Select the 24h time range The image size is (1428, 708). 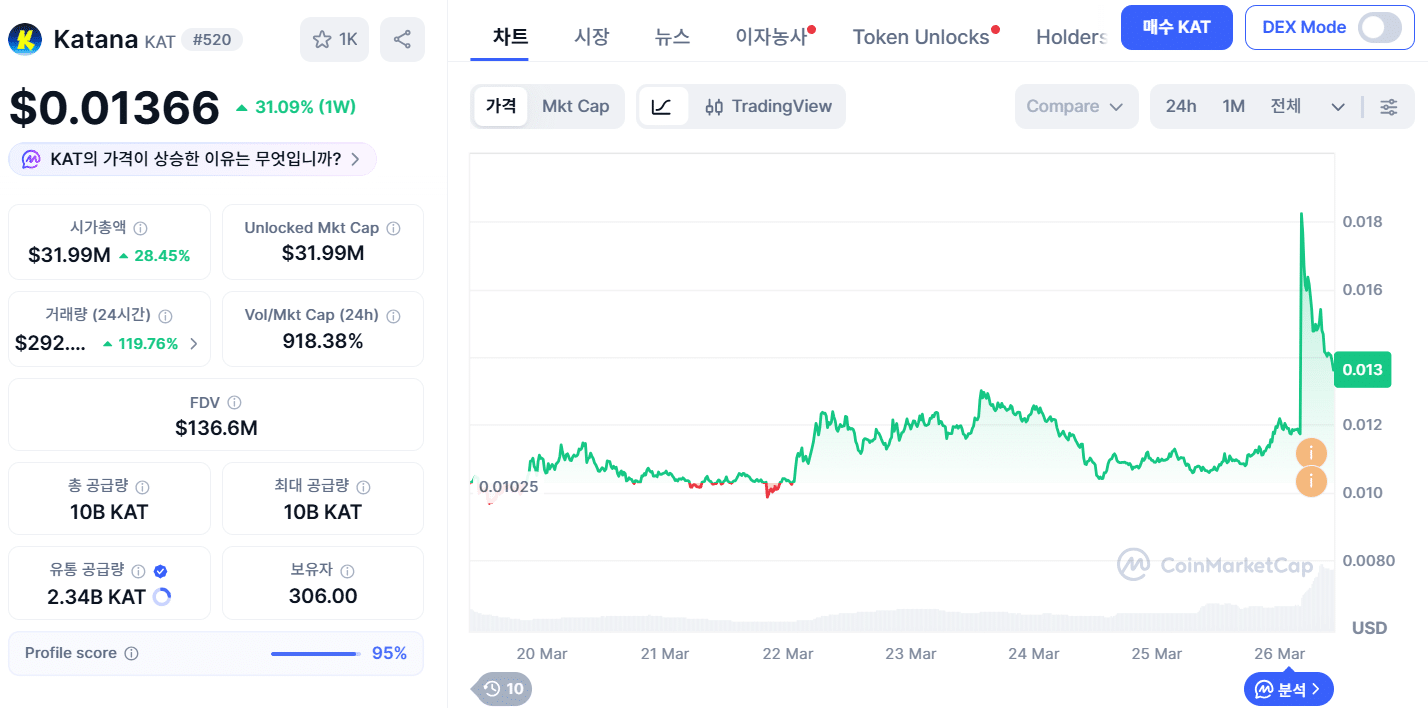1181,106
